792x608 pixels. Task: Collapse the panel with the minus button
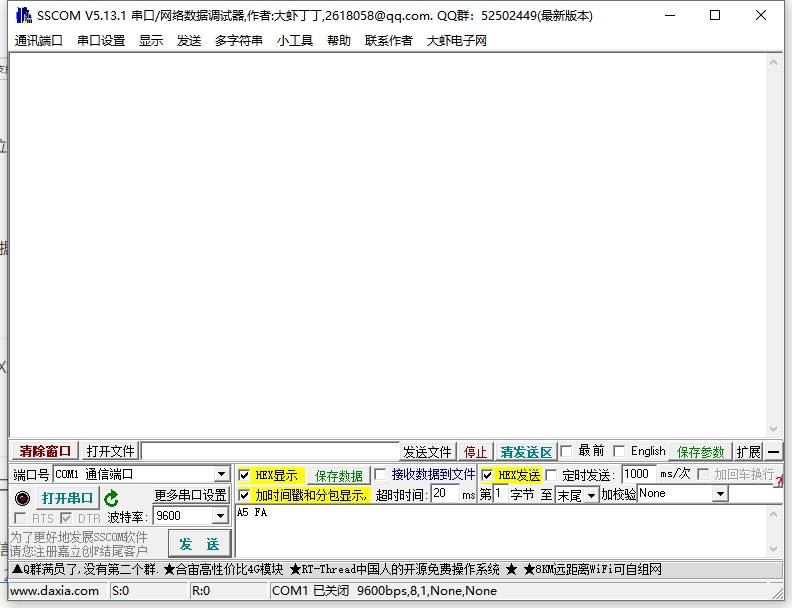click(774, 452)
